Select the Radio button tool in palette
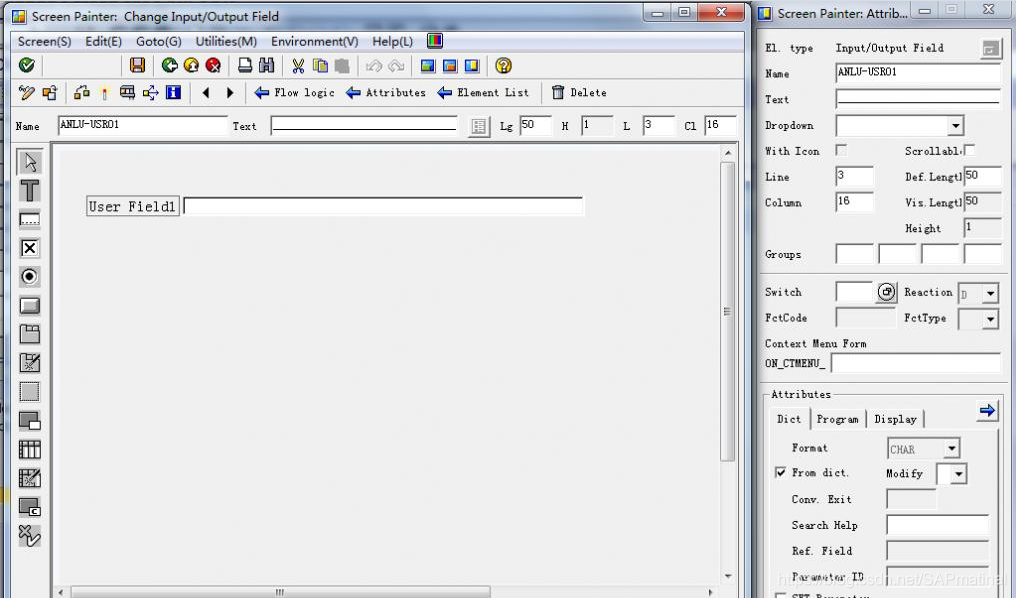This screenshot has height=598, width=1016. [29, 277]
